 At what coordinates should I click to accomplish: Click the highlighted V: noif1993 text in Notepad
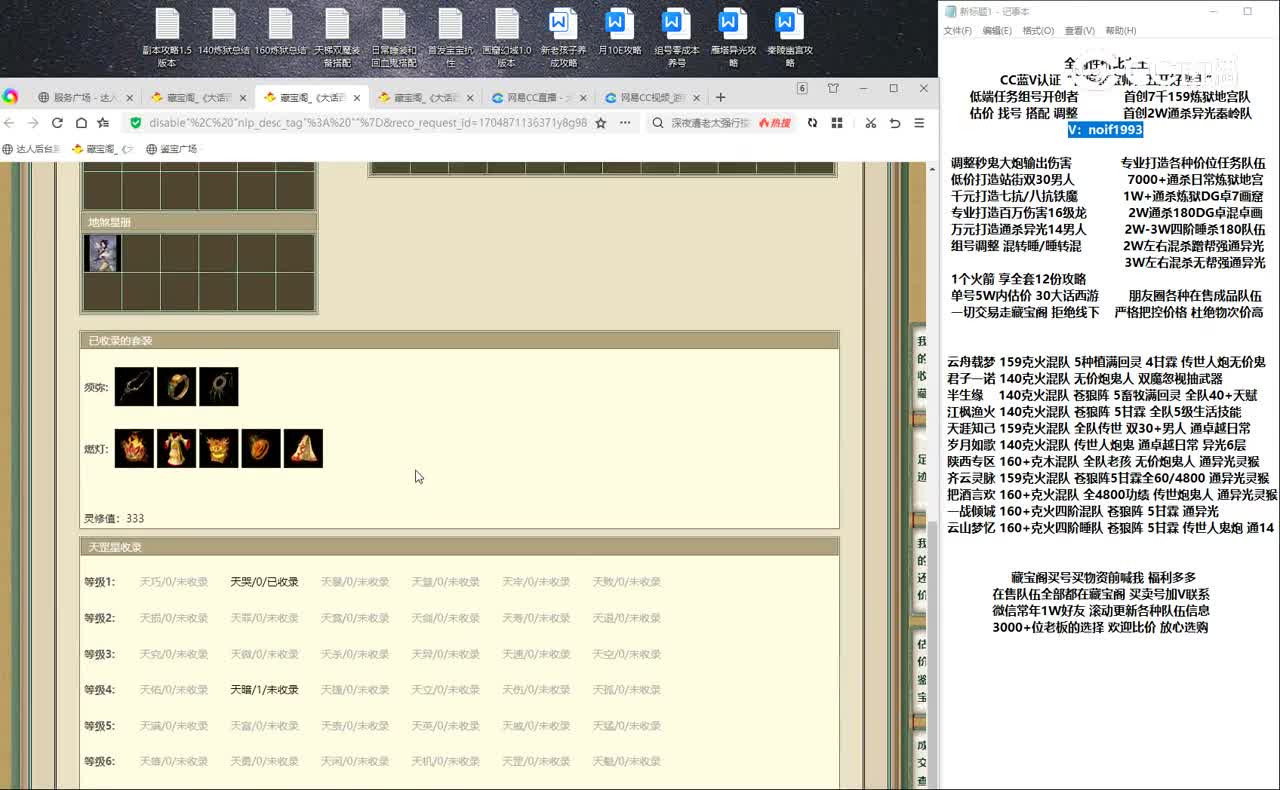pos(1105,130)
